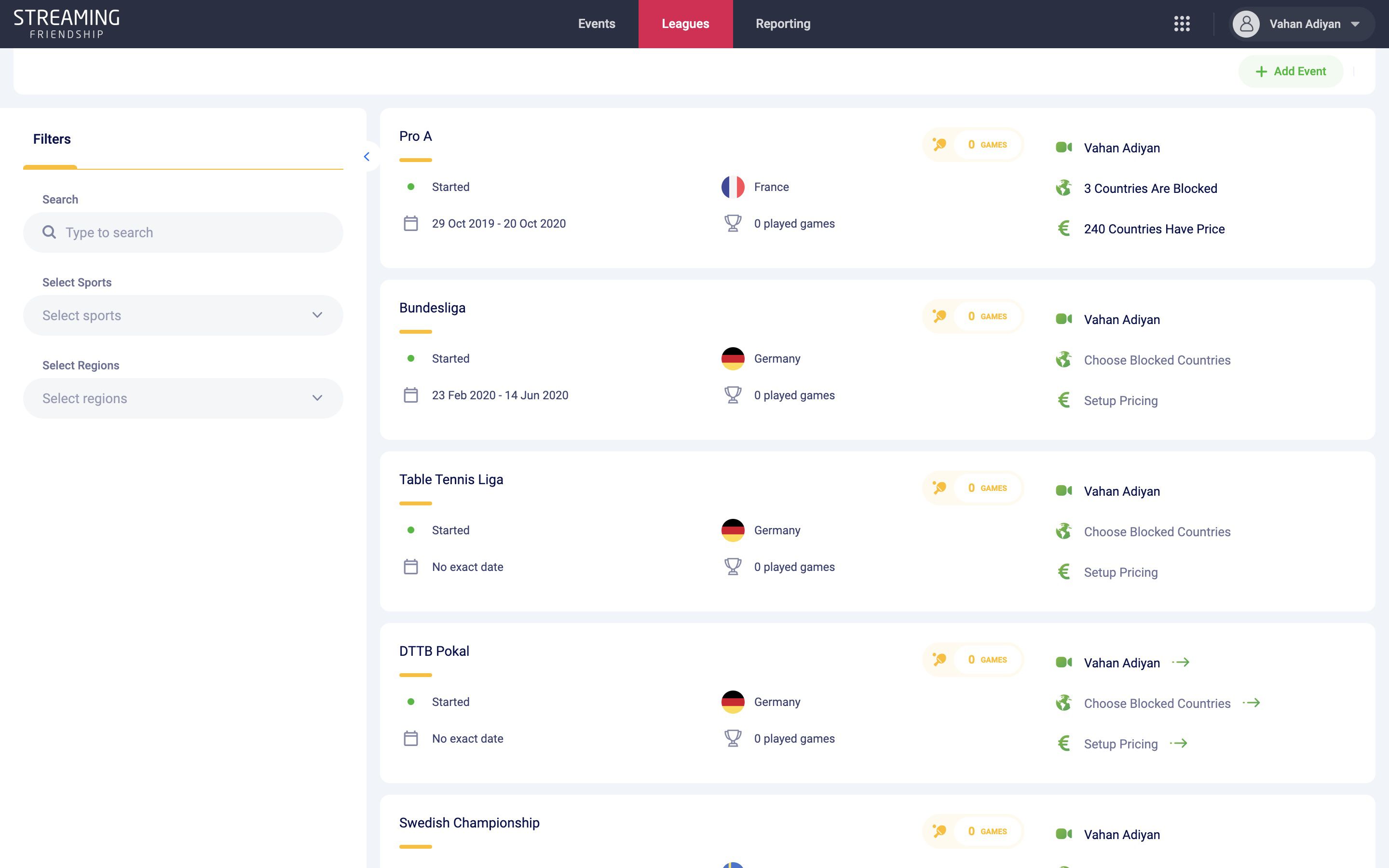The image size is (1389, 868).
Task: Click the Pro A camera icon
Action: [1063, 148]
